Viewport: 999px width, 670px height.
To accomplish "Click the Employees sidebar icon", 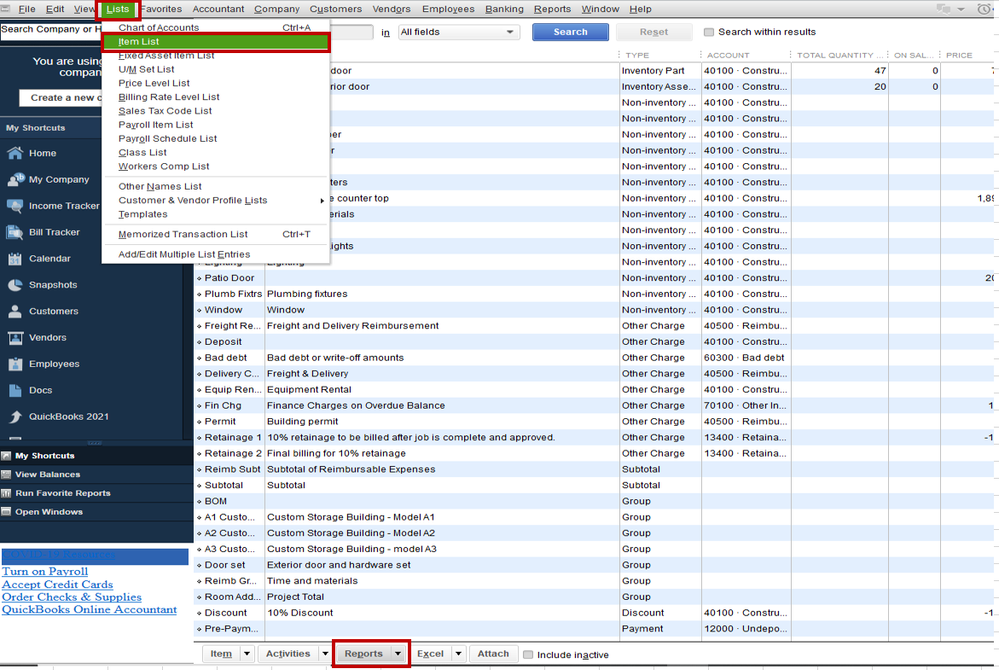I will pyautogui.click(x=15, y=364).
